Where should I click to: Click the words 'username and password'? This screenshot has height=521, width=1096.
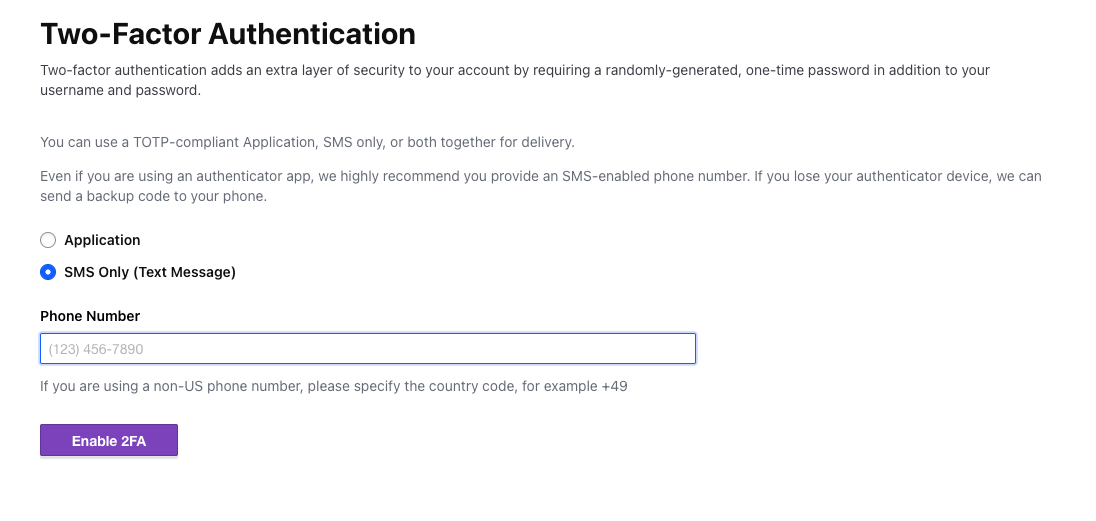coord(120,90)
